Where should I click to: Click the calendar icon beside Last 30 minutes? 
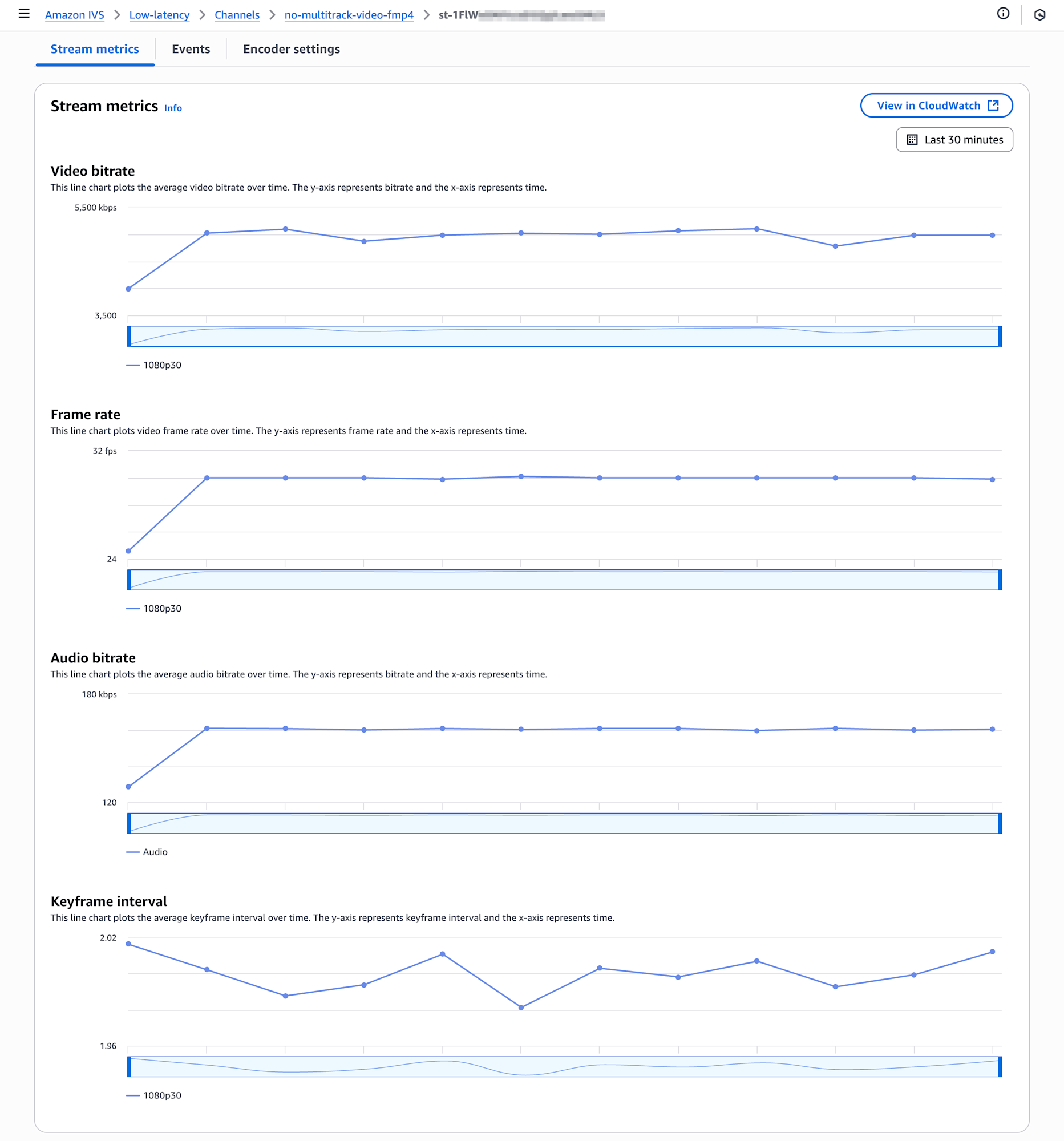coord(912,140)
